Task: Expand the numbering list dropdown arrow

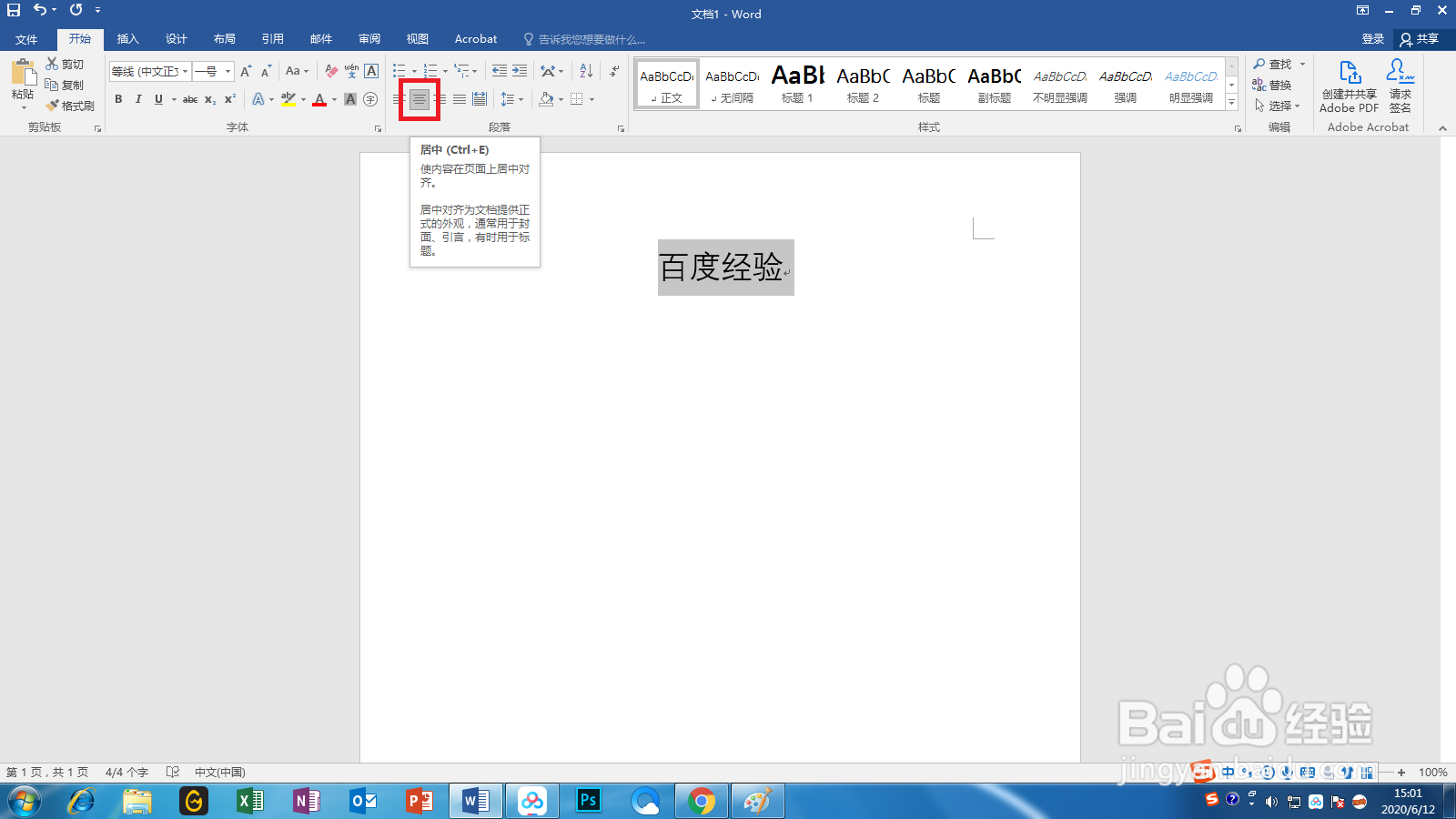Action: click(445, 71)
